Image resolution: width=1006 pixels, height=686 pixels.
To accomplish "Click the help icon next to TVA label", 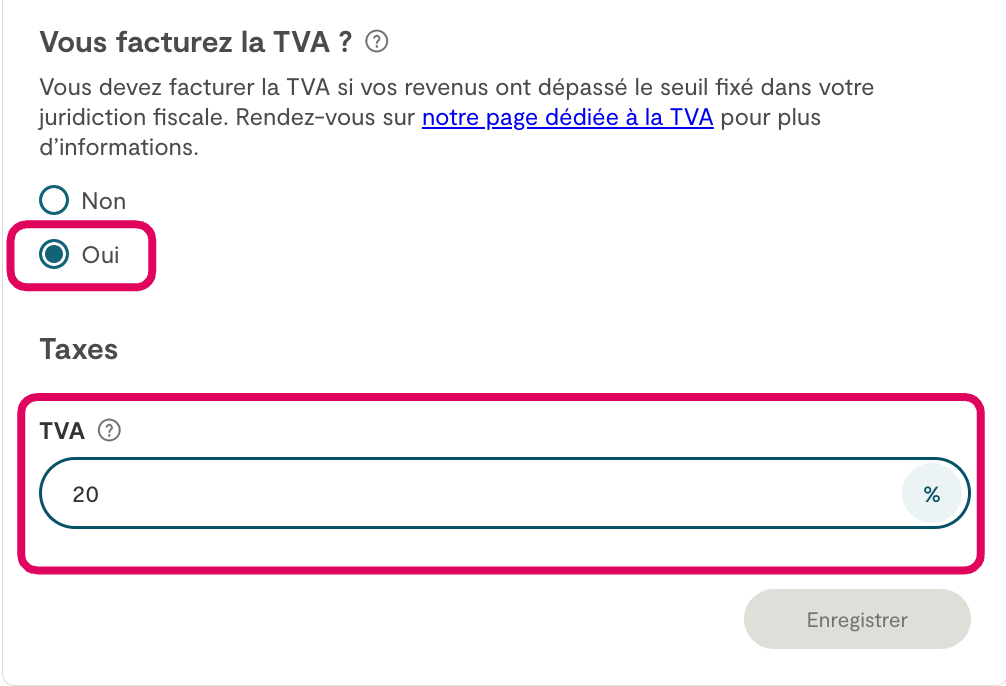I will click(110, 431).
